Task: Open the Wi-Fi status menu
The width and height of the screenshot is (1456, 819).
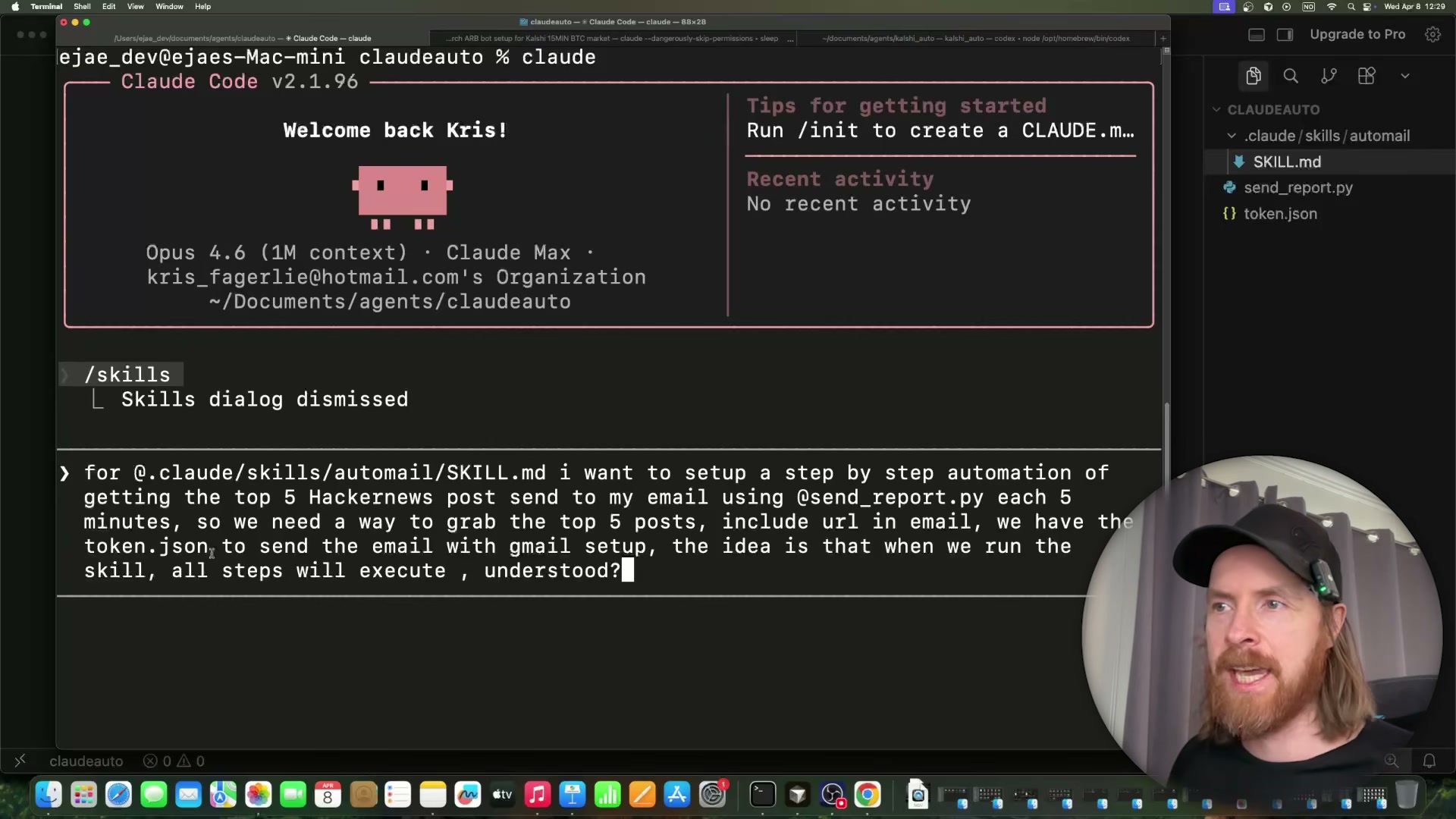Action: (x=1332, y=6)
